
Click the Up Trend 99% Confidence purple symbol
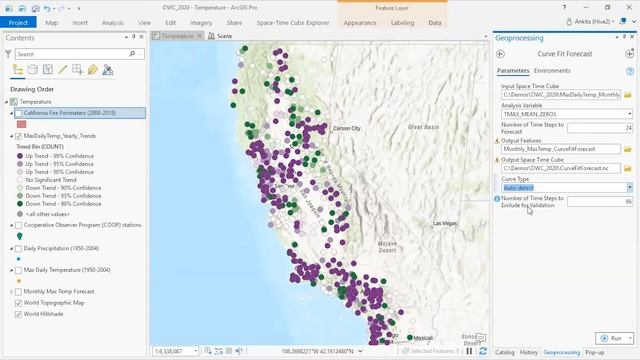[20, 156]
